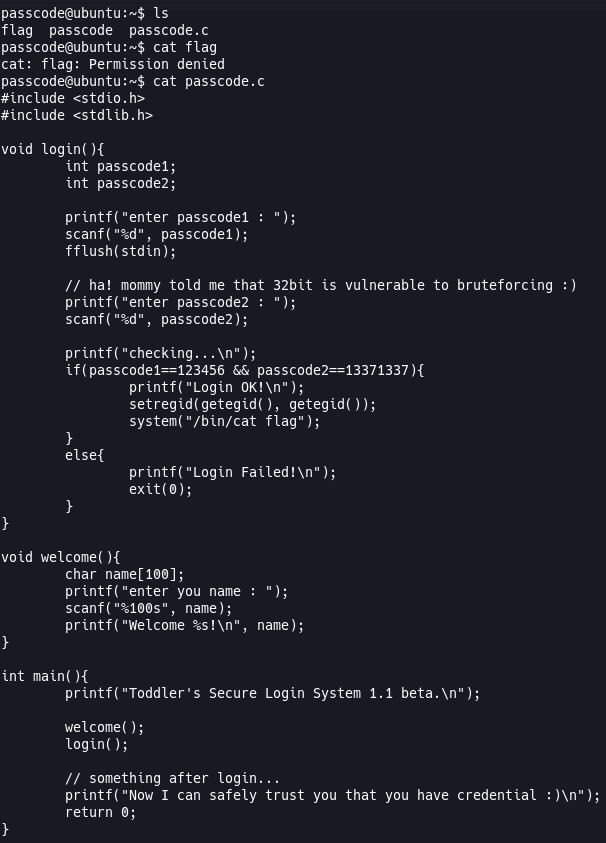Viewport: 606px width, 843px height.
Task: Click the 'void login(){' function declaration
Action: pos(53,149)
